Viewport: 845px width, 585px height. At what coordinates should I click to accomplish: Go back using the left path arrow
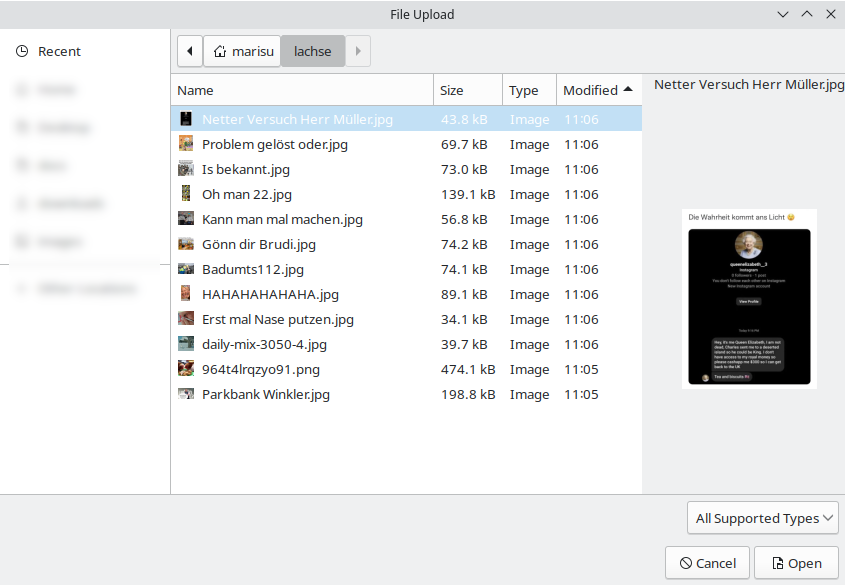[190, 51]
